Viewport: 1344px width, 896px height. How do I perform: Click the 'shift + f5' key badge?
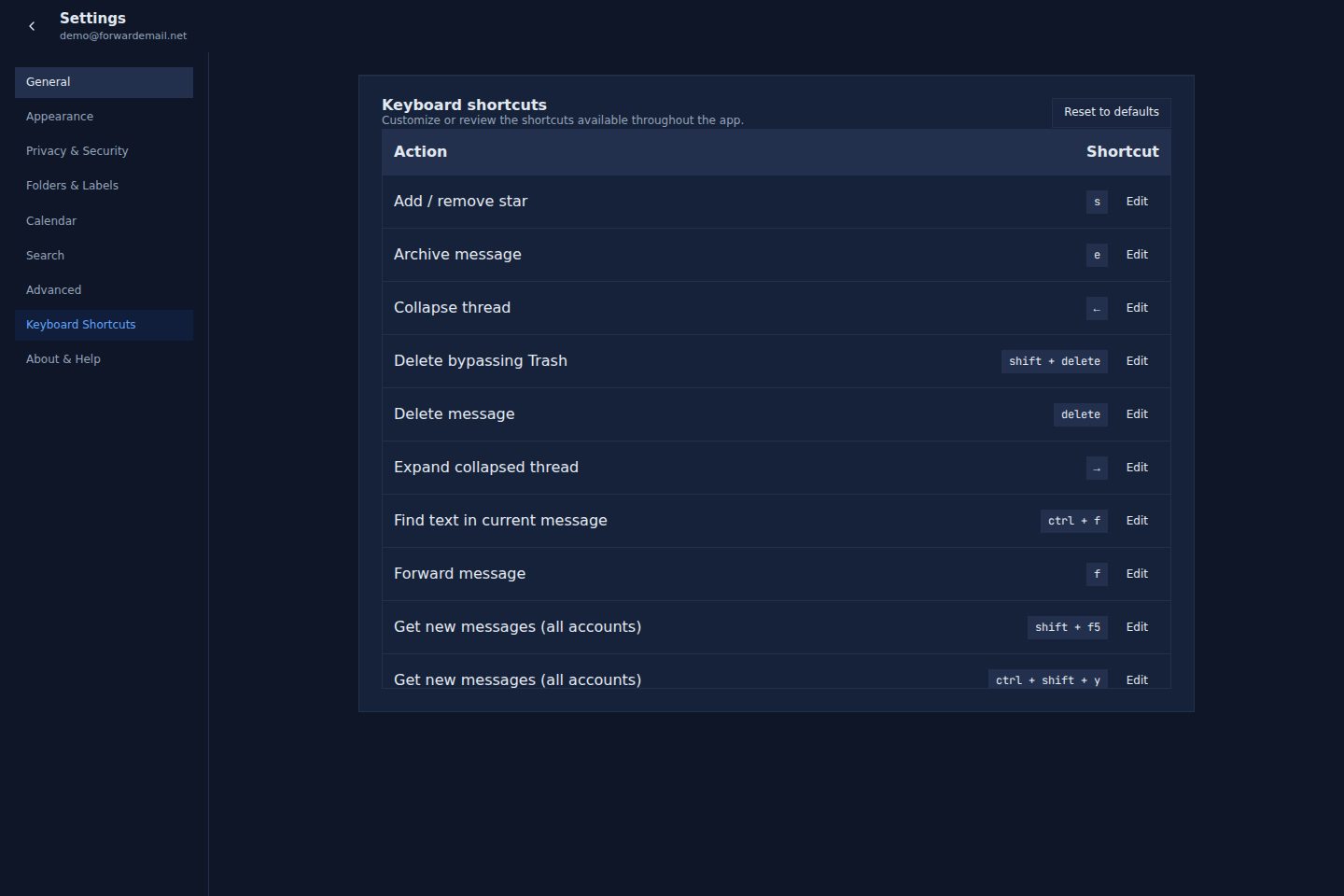(x=1068, y=627)
